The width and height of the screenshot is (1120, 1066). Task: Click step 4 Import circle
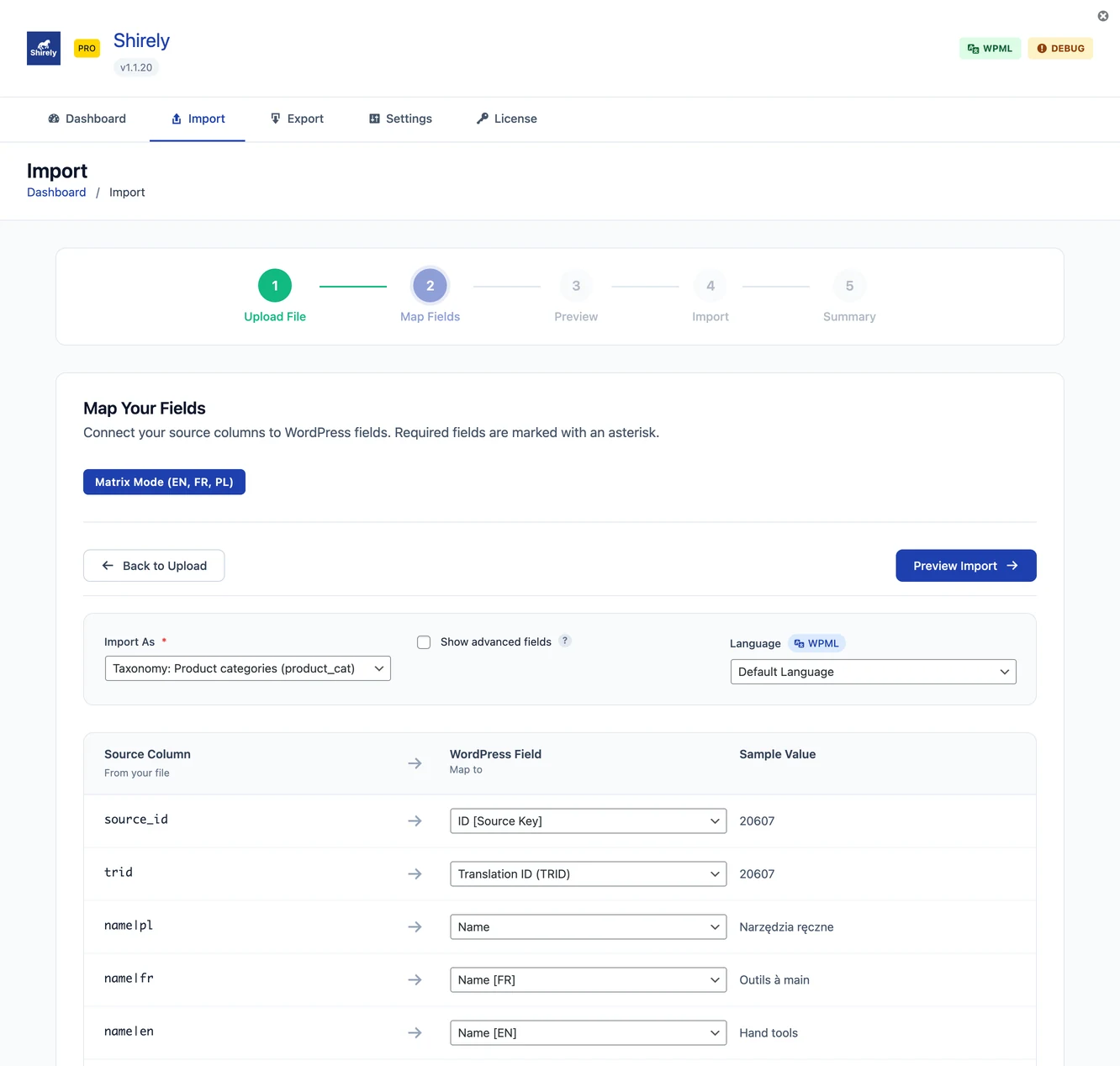coord(711,286)
